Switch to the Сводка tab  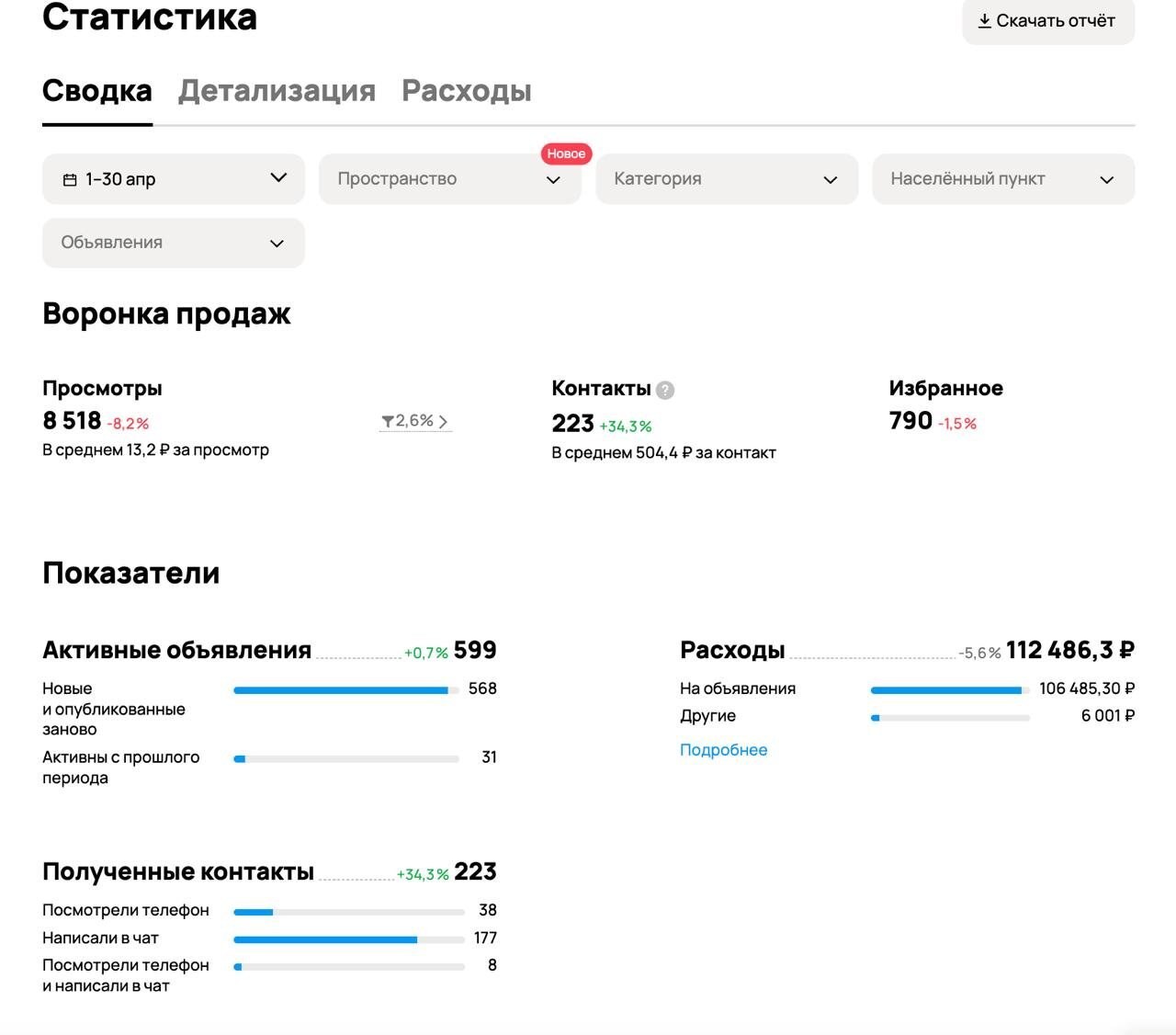tap(97, 91)
